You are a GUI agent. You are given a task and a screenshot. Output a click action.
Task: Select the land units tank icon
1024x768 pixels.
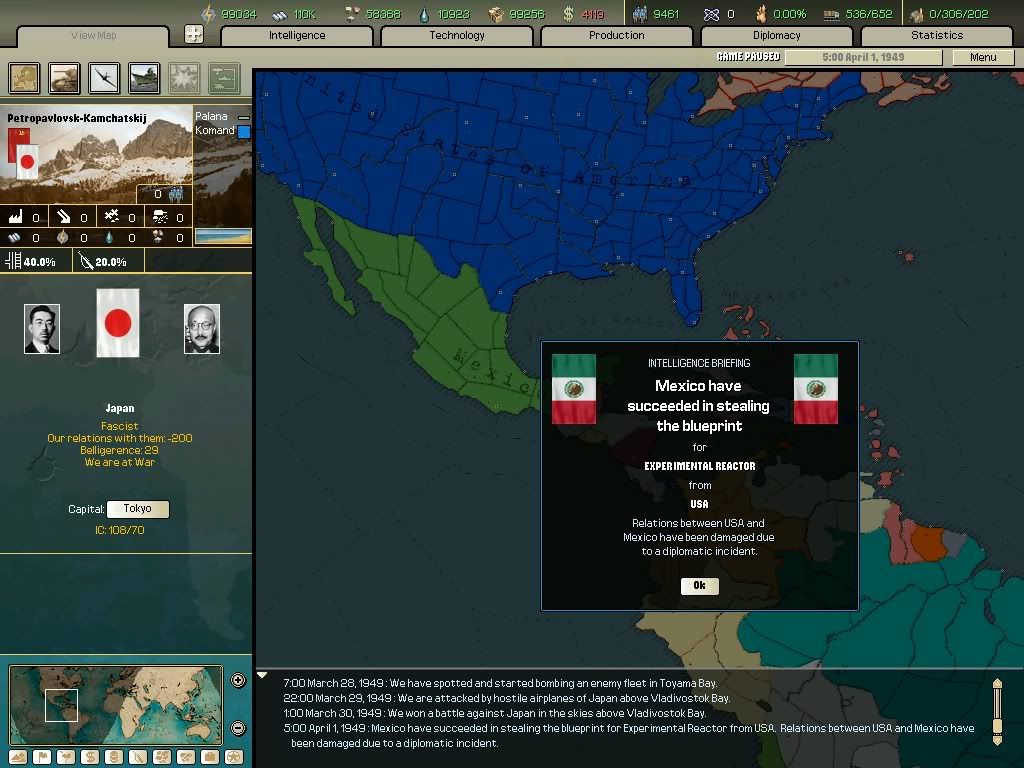click(64, 77)
